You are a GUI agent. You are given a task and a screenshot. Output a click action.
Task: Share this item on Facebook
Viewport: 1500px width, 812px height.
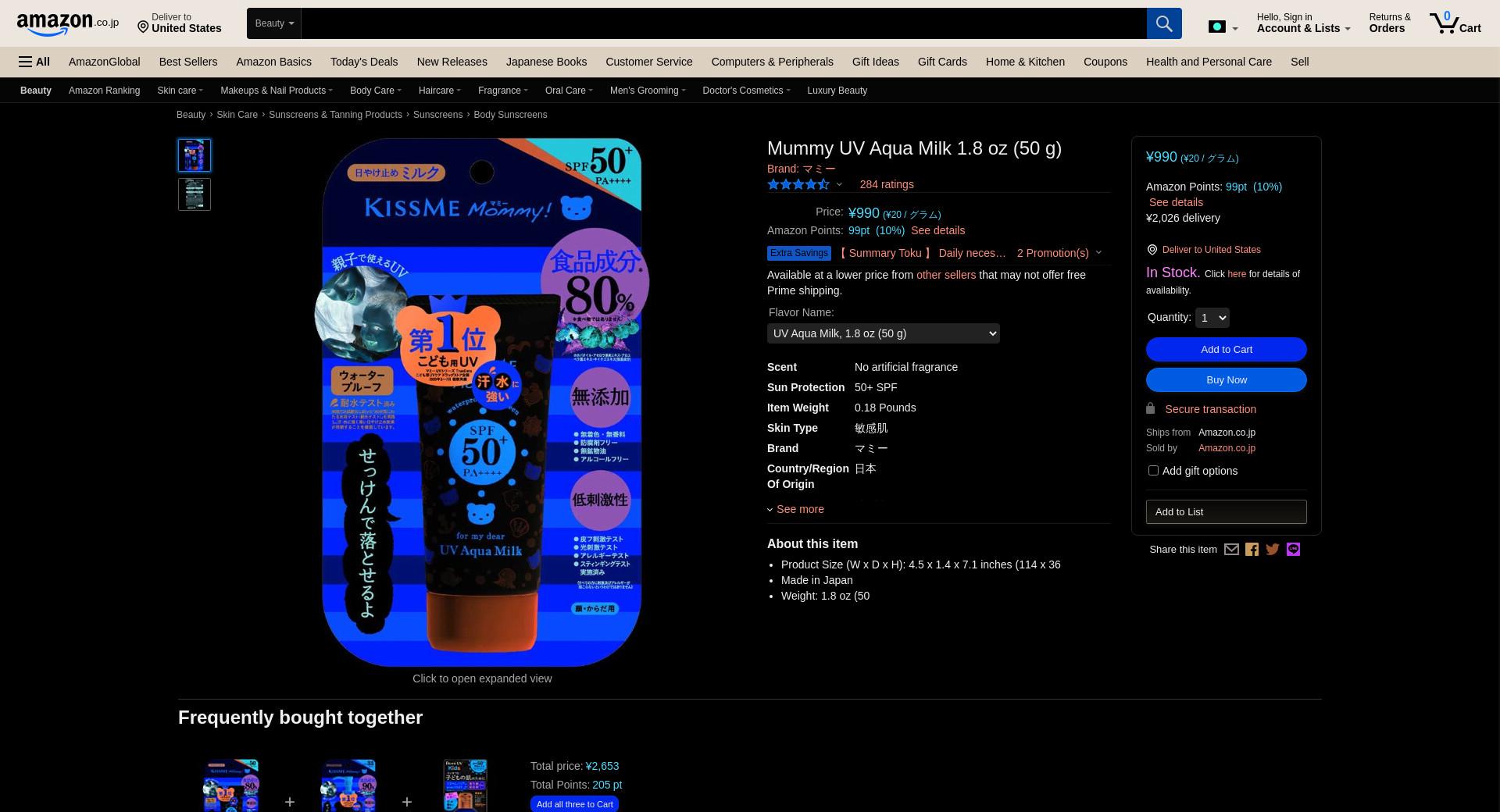1252,550
